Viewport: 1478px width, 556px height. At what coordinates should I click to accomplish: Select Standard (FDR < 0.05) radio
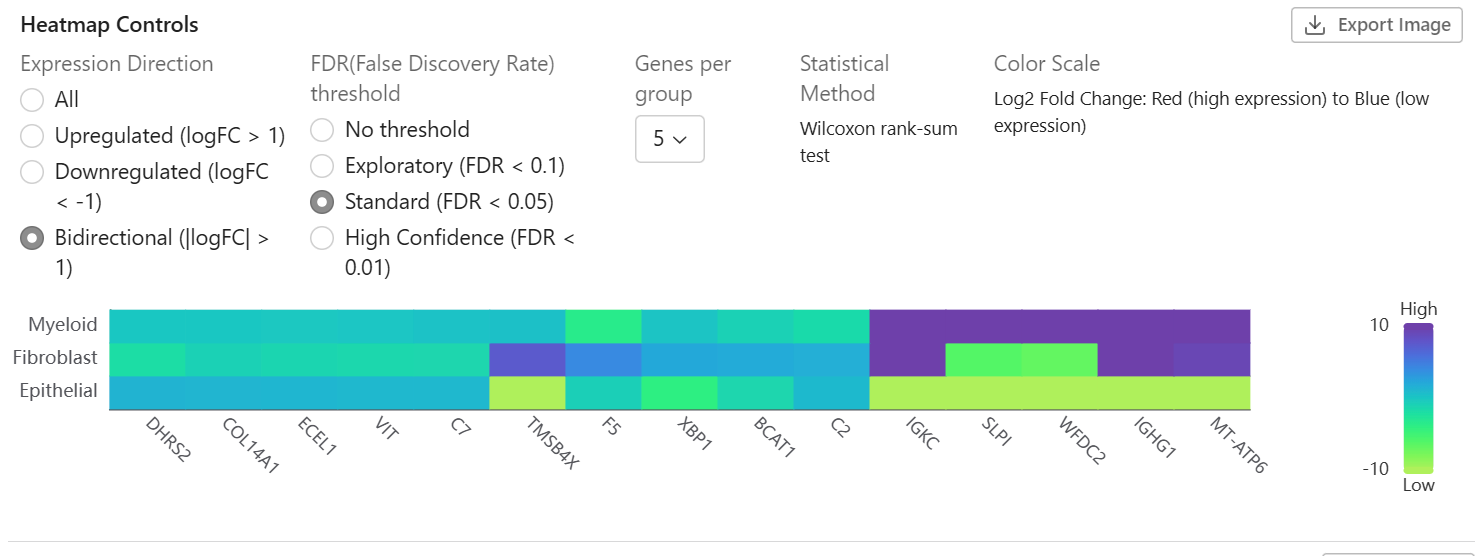point(322,202)
